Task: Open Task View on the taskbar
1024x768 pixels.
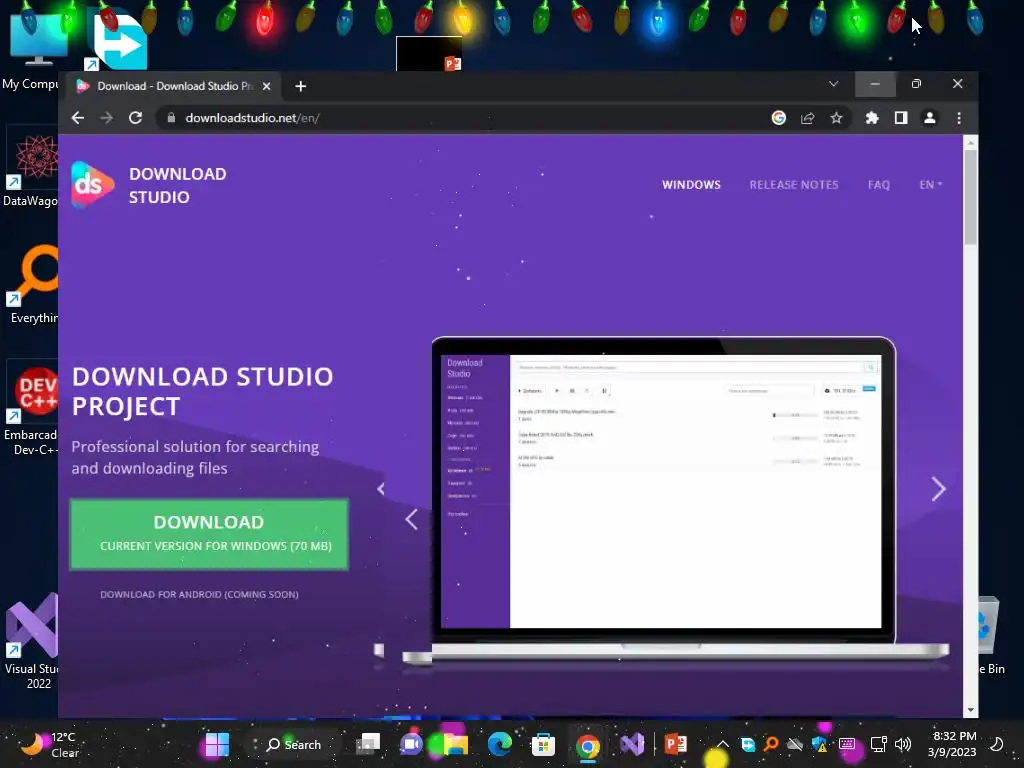Action: coord(368,744)
